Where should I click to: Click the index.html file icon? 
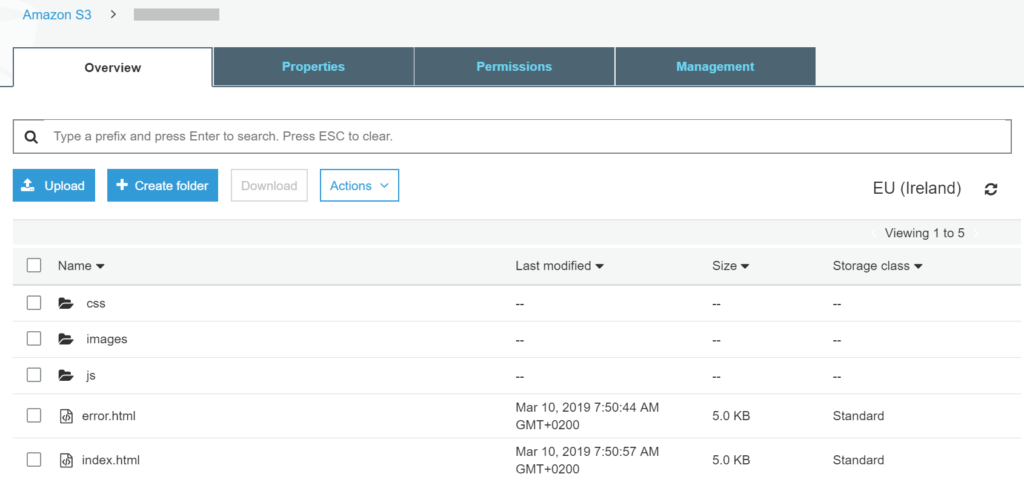(65, 460)
